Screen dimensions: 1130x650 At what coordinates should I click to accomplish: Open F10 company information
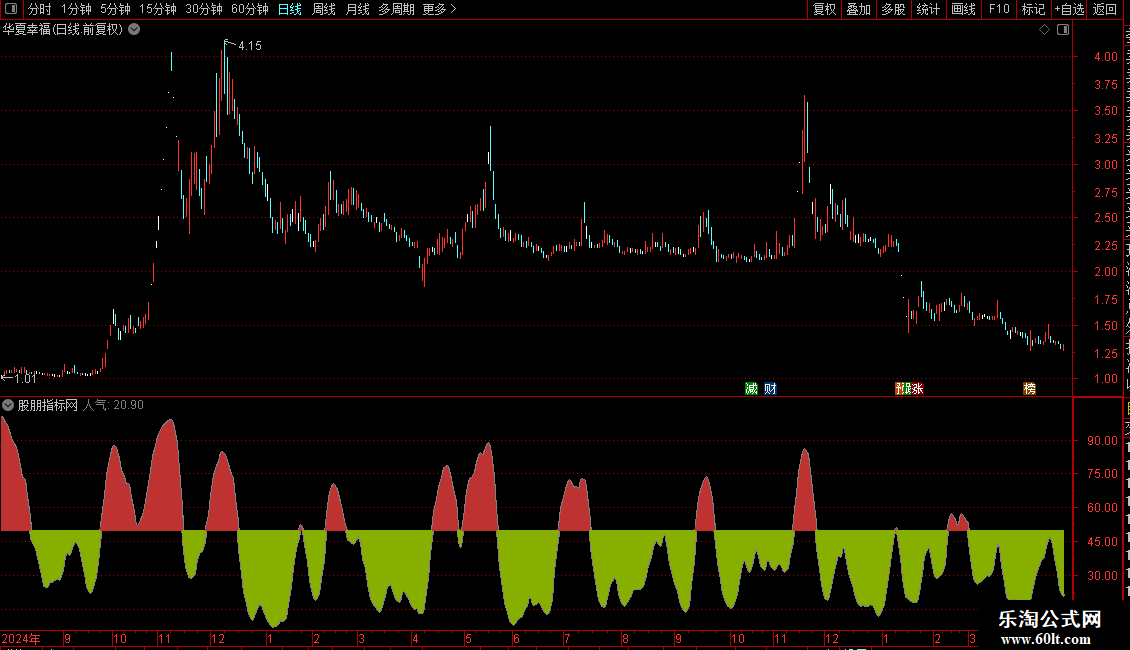tap(999, 9)
